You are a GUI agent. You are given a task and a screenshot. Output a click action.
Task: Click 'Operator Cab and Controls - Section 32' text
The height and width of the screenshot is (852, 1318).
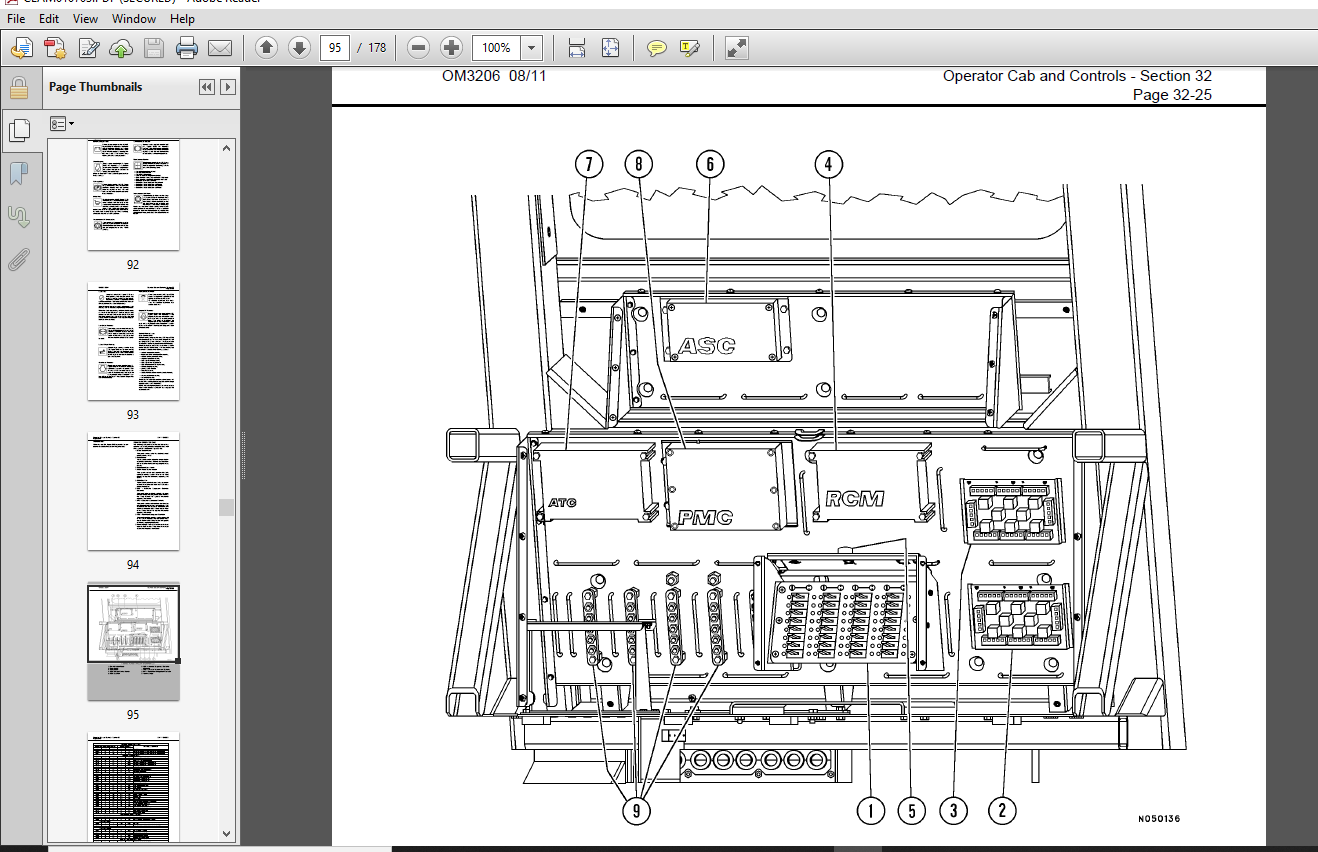1077,76
